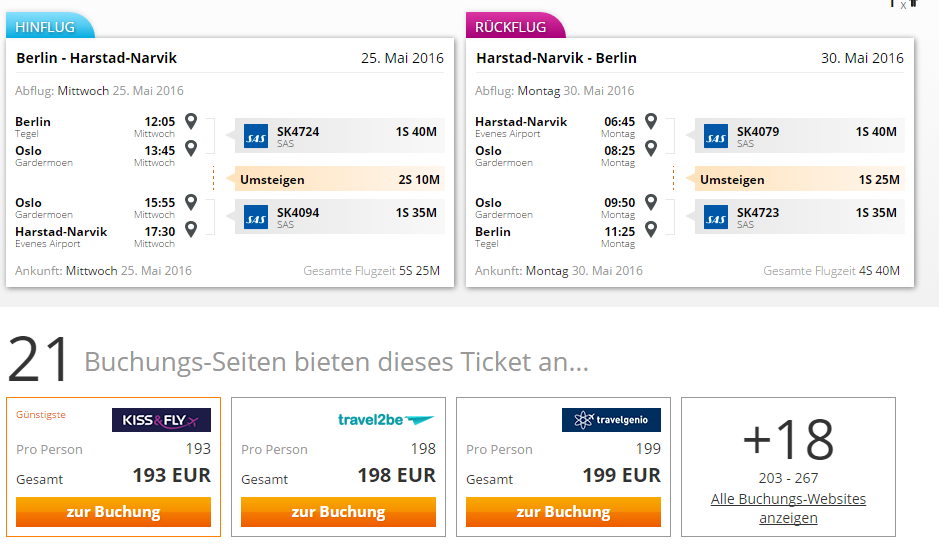Click the SAS logo for flight SK4094
Viewport: 939px width, 547px height.
256,217
